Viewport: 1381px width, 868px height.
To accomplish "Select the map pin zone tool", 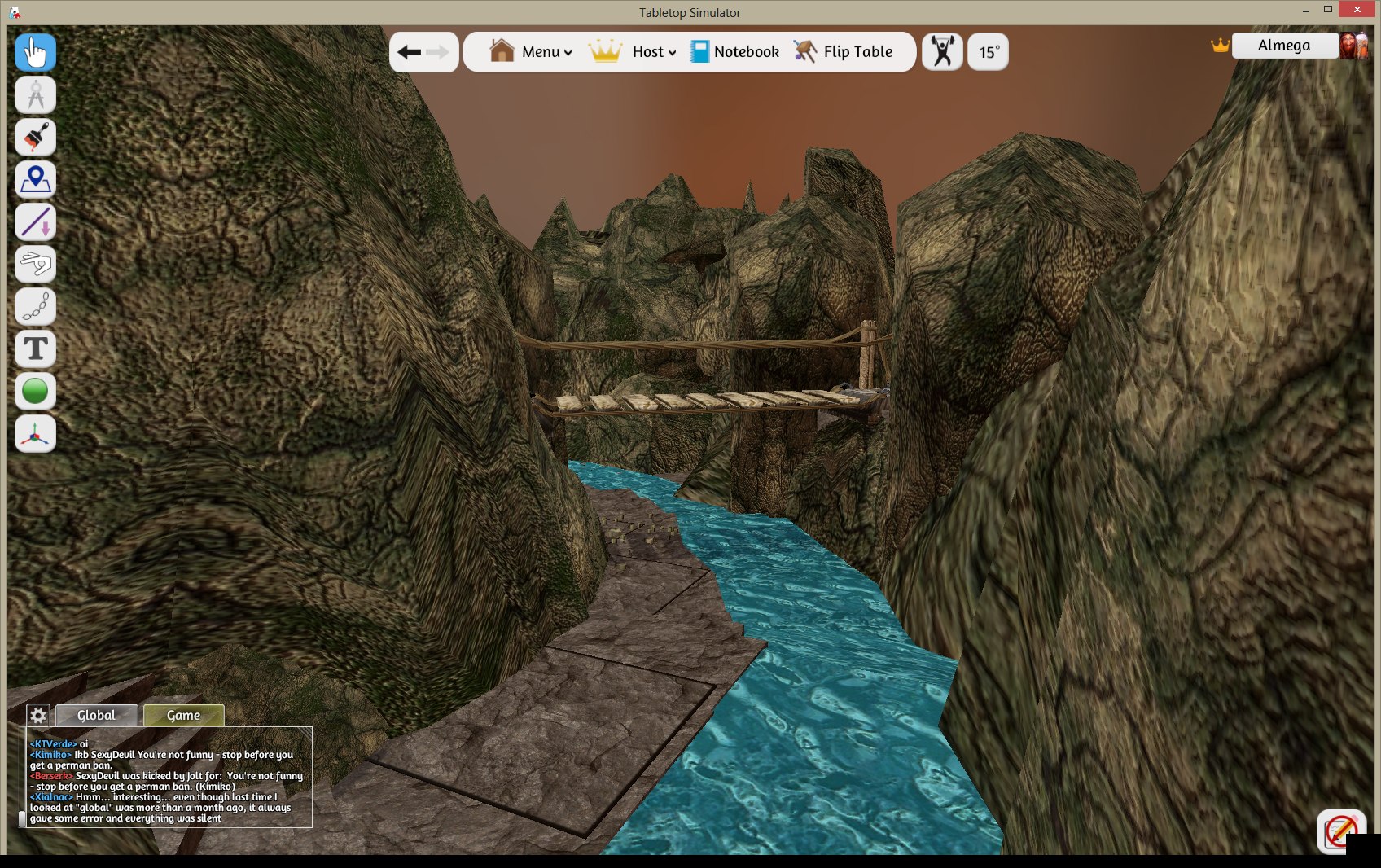I will [x=35, y=179].
